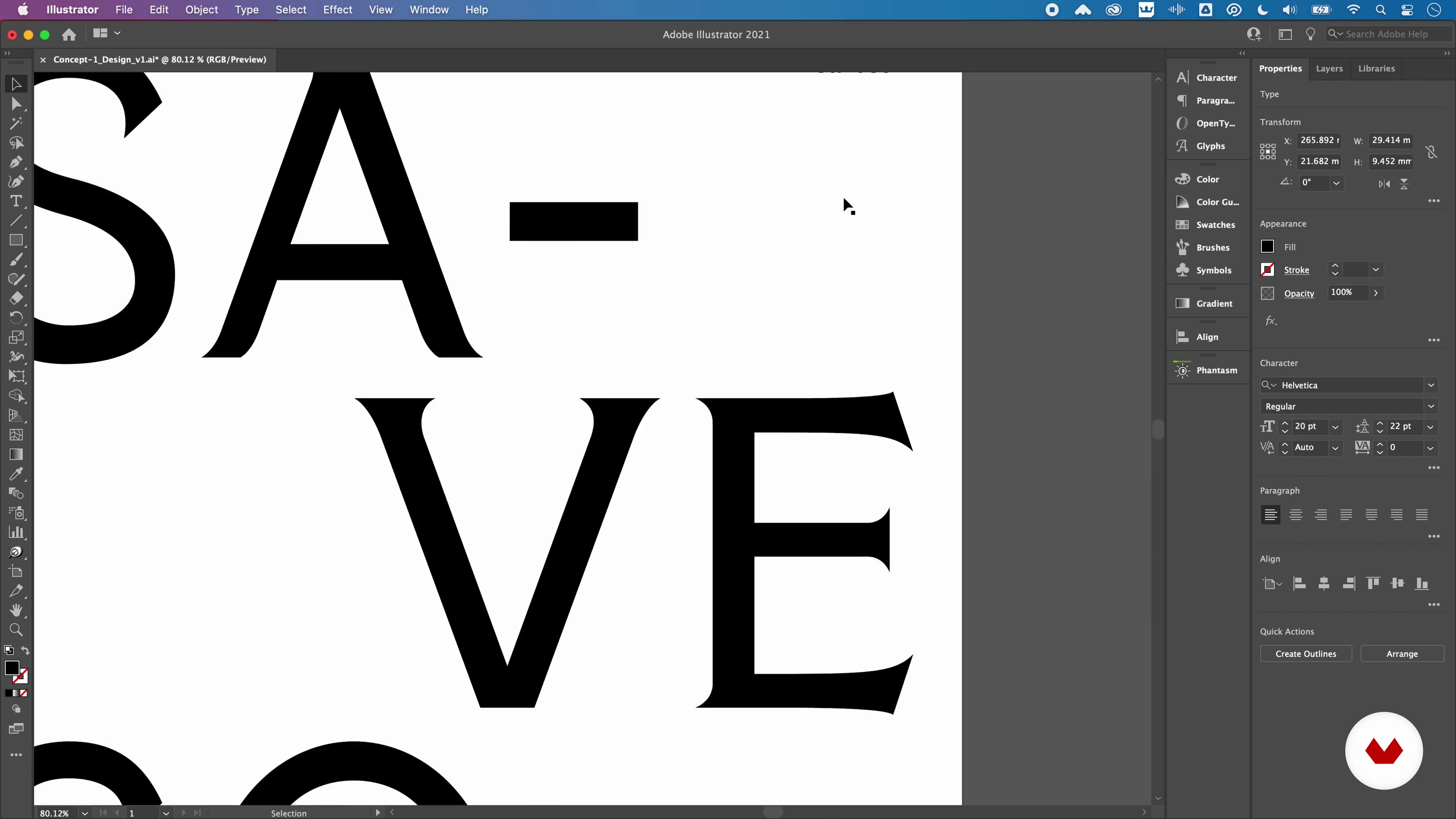Click the Arrange button
The width and height of the screenshot is (1456, 819).
[1402, 653]
